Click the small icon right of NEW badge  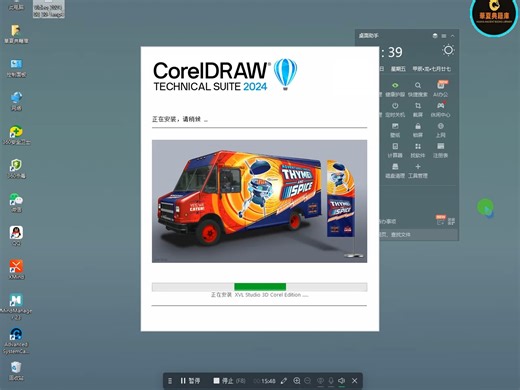point(451,221)
